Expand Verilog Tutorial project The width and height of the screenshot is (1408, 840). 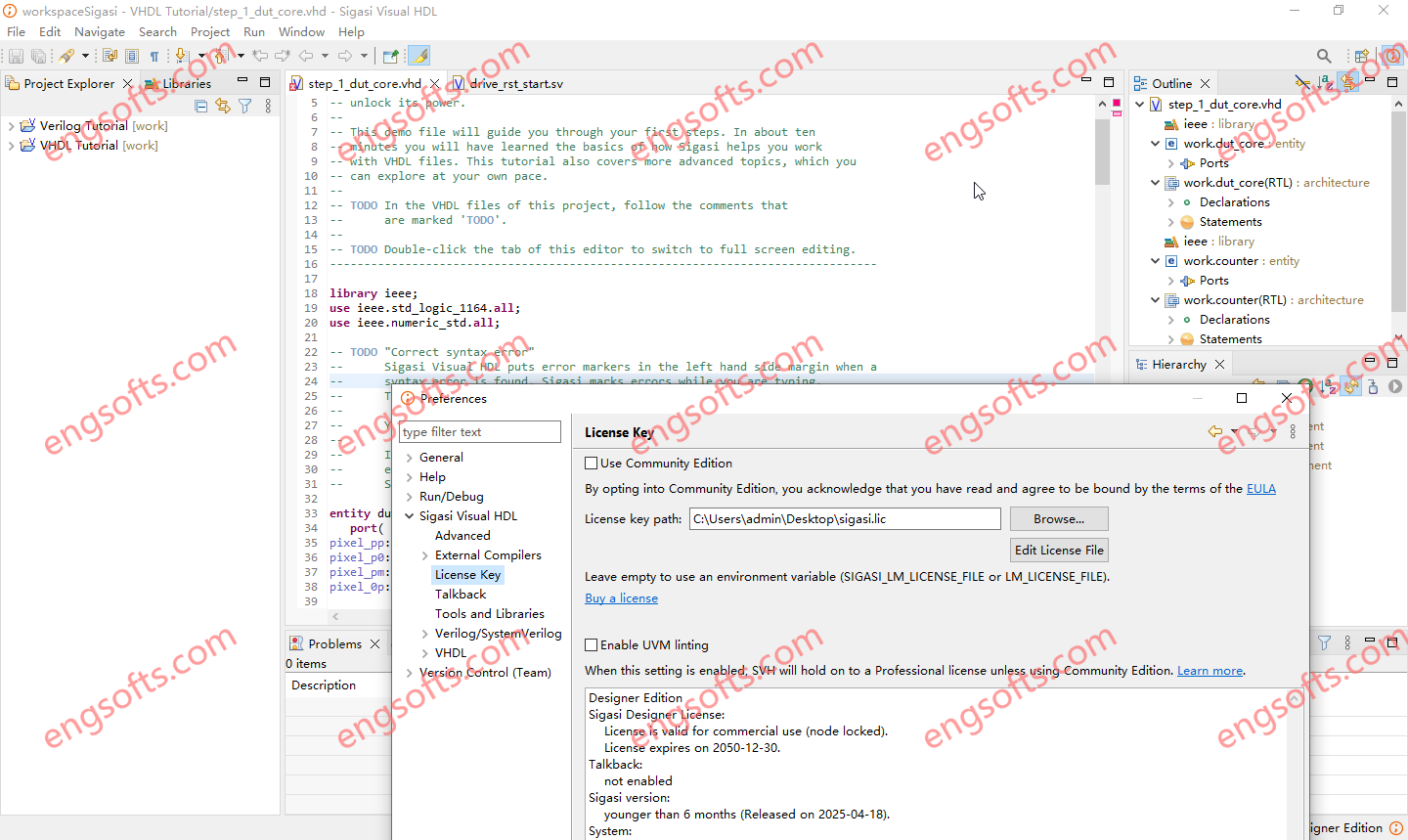11,126
